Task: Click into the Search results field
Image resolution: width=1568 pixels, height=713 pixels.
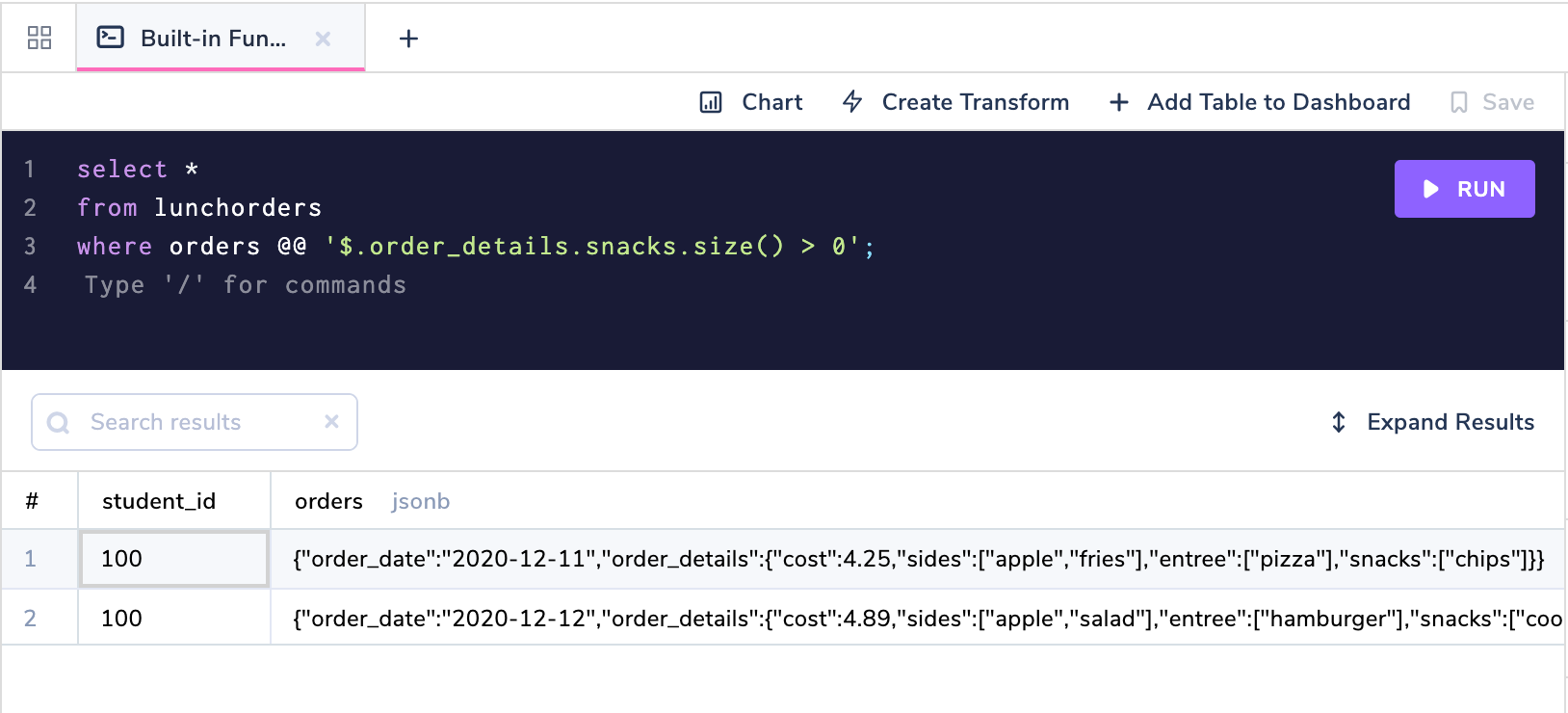Action: point(195,422)
